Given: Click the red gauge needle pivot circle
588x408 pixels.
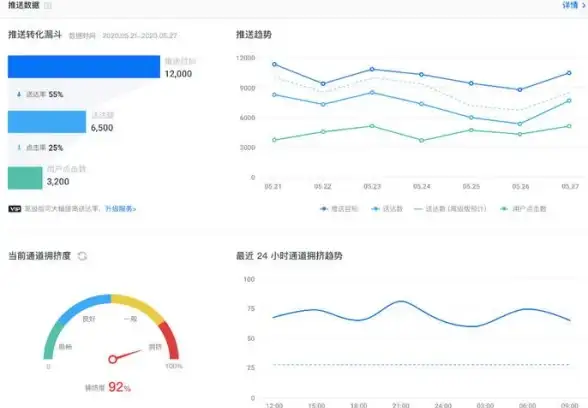Looking at the screenshot, I should 112,359.
